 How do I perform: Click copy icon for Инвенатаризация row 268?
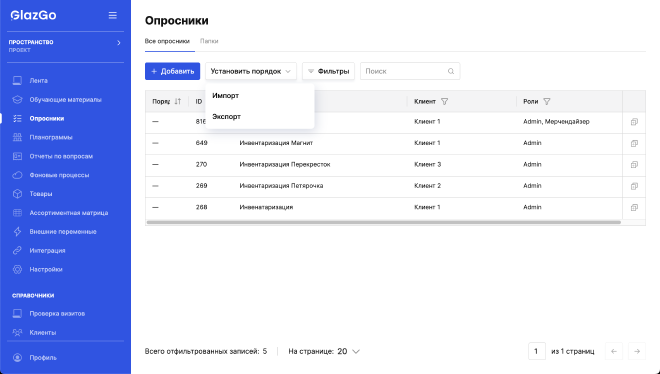(634, 208)
